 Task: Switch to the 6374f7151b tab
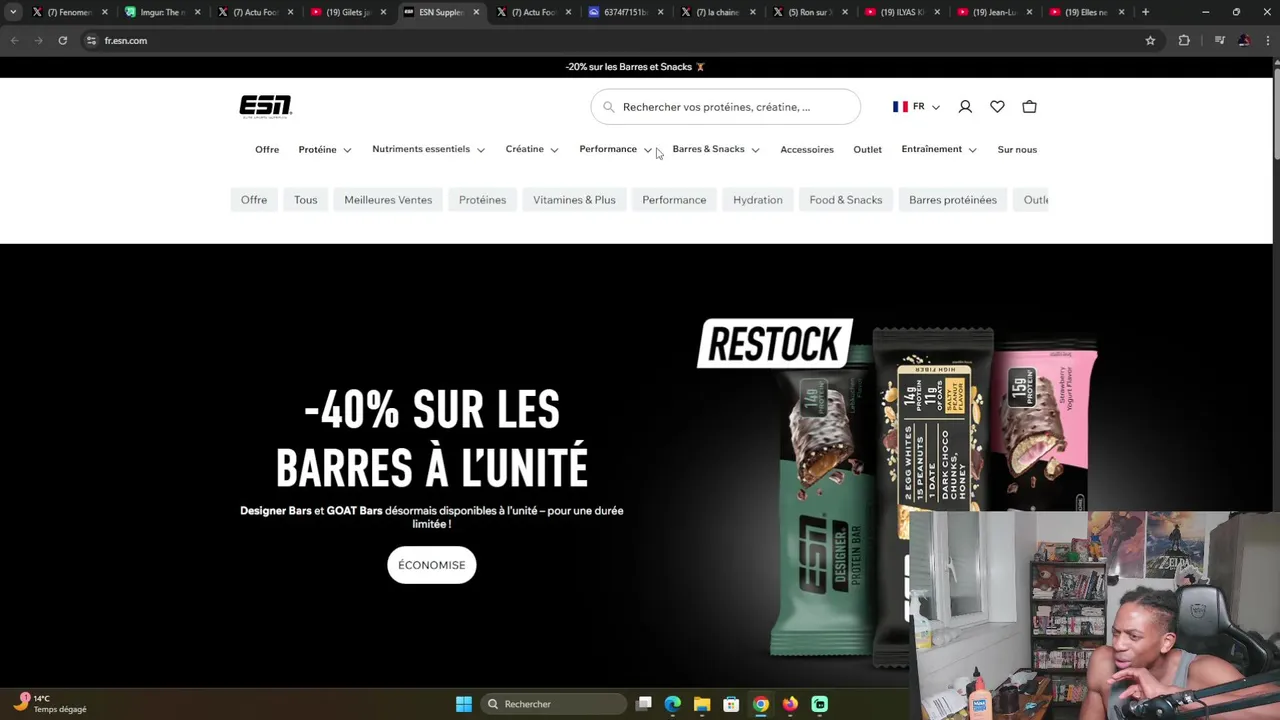click(625, 12)
